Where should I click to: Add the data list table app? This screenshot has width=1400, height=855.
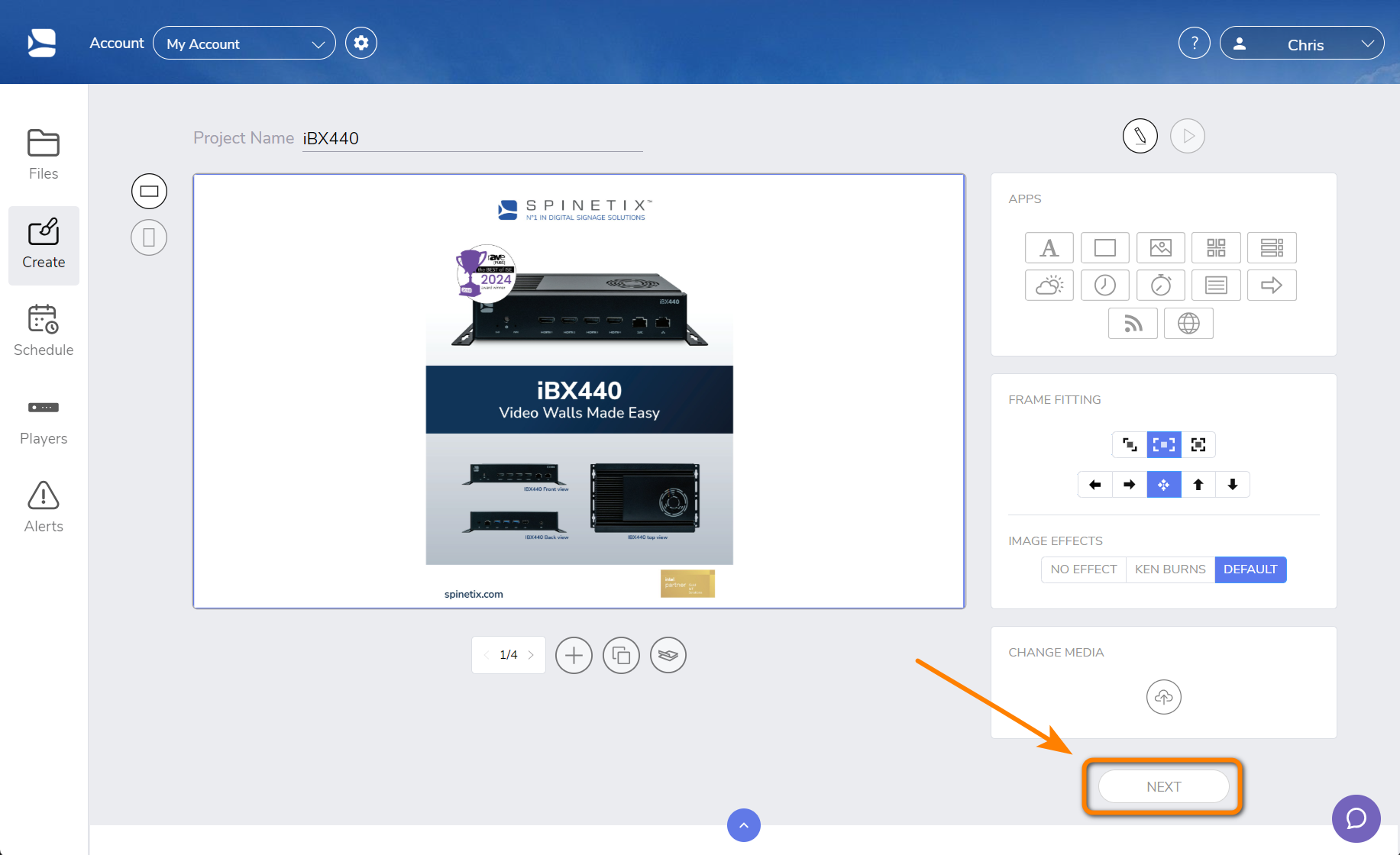click(x=1272, y=247)
